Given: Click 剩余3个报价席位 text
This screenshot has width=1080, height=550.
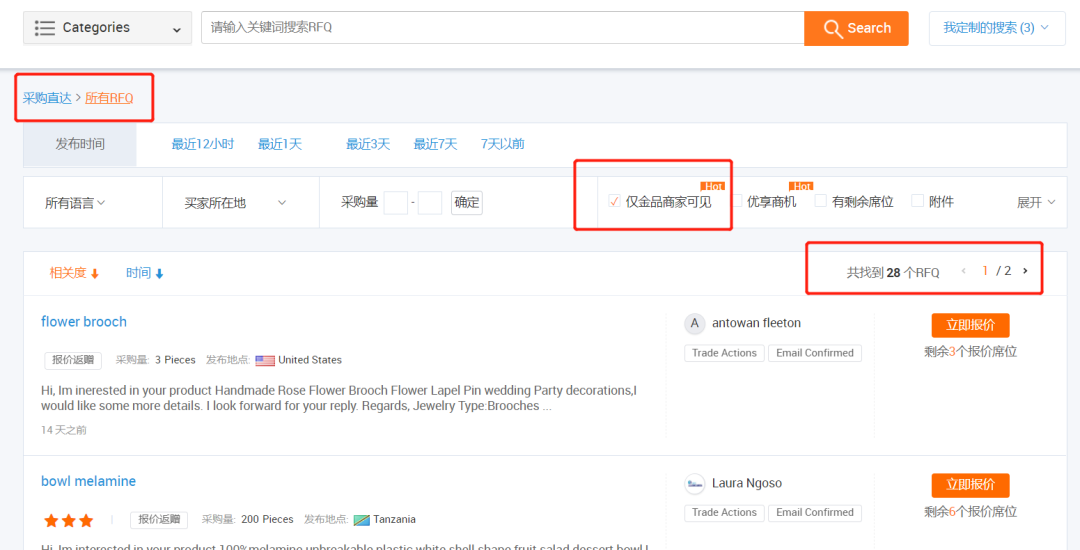Looking at the screenshot, I should [970, 352].
